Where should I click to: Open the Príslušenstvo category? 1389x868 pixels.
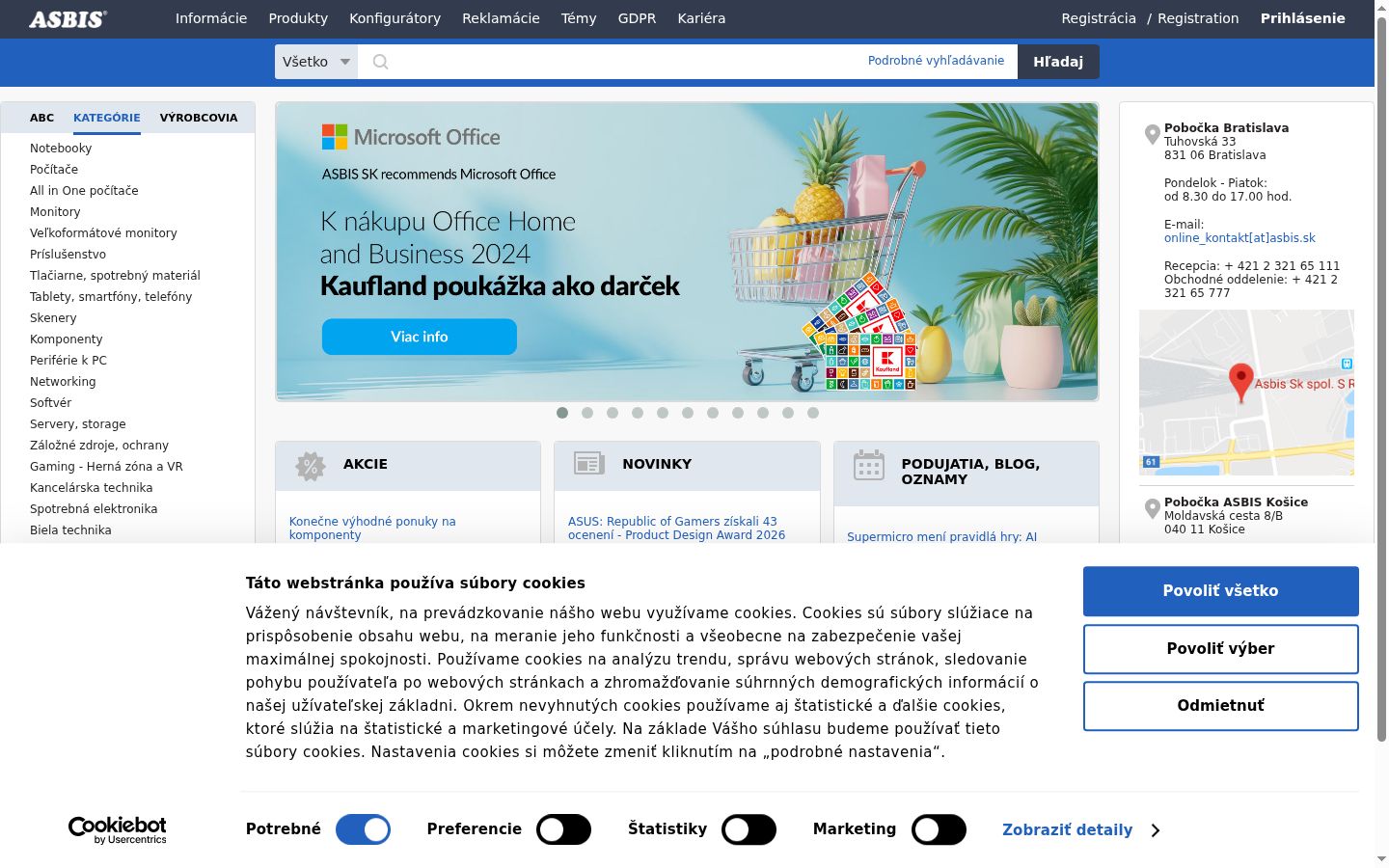click(68, 255)
